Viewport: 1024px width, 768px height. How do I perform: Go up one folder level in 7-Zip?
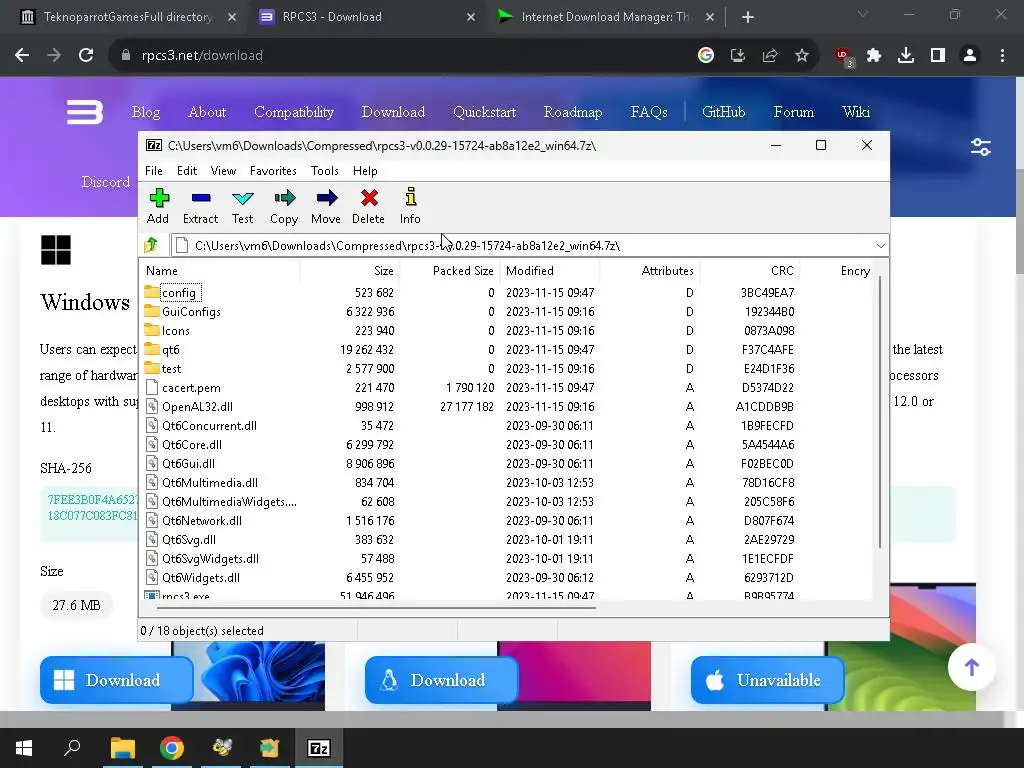click(x=152, y=246)
